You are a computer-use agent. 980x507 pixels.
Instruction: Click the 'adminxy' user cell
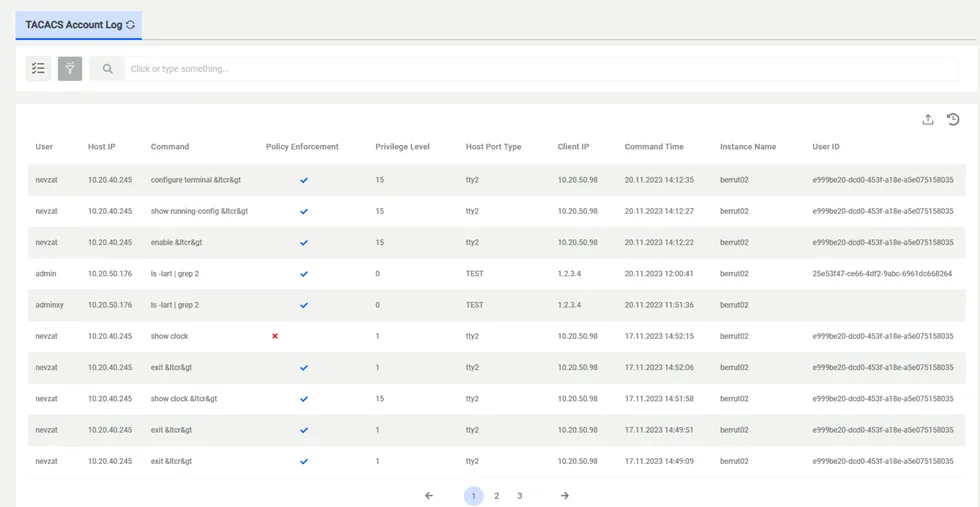click(49, 305)
